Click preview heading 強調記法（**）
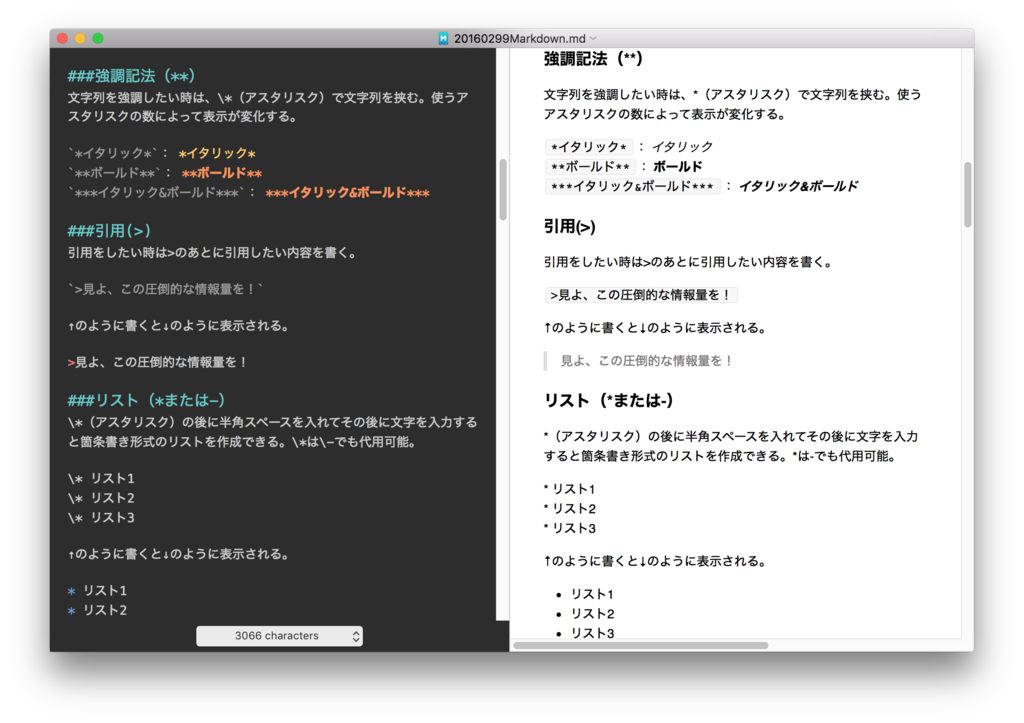The width and height of the screenshot is (1024, 723). [x=593, y=59]
